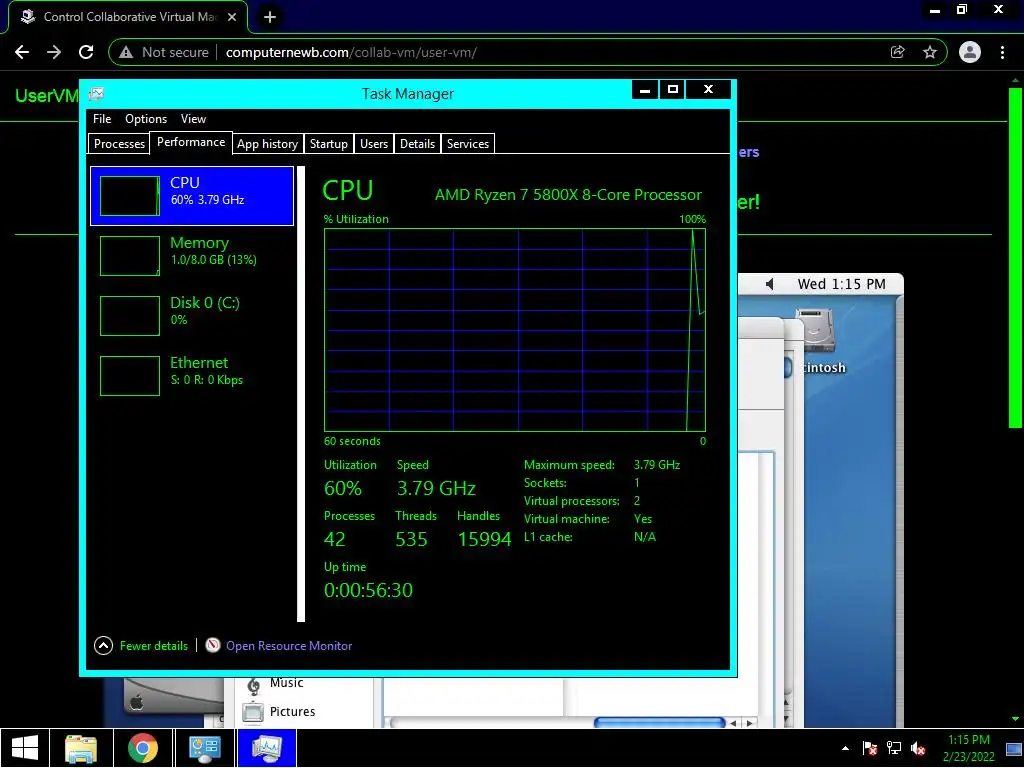The height and width of the screenshot is (768, 1024).
Task: Open a new browser tab
Action: (270, 17)
